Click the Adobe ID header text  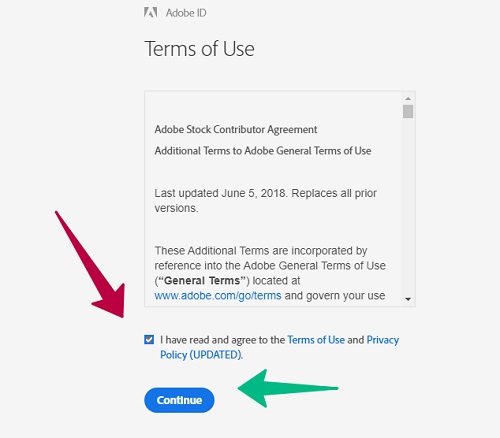[186, 13]
